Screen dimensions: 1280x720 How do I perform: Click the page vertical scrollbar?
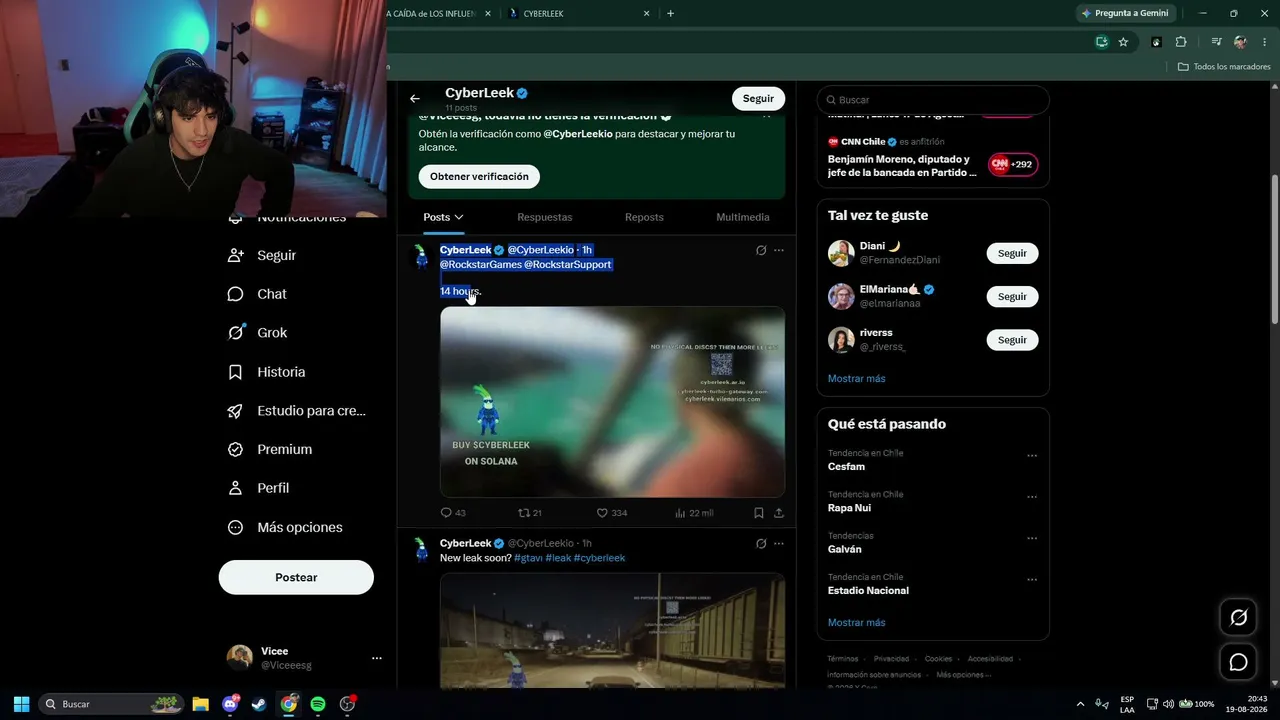(1273, 250)
